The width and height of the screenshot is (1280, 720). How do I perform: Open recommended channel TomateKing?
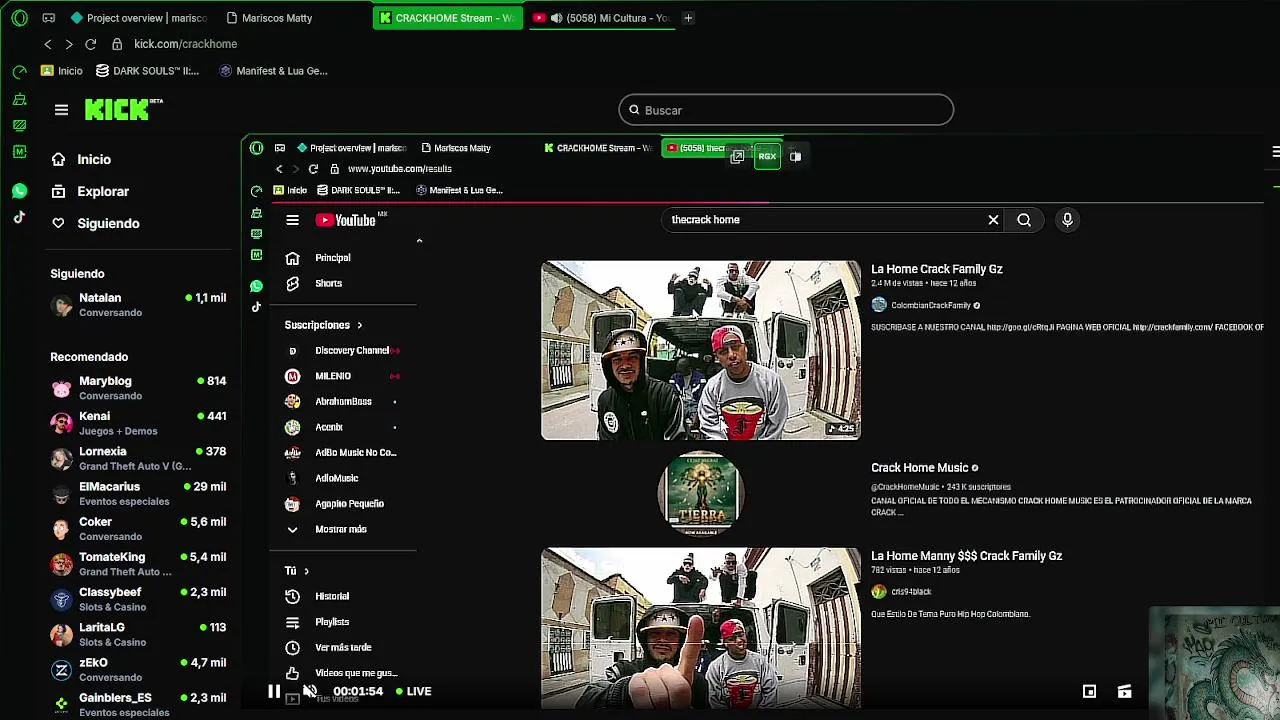pyautogui.click(x=138, y=564)
